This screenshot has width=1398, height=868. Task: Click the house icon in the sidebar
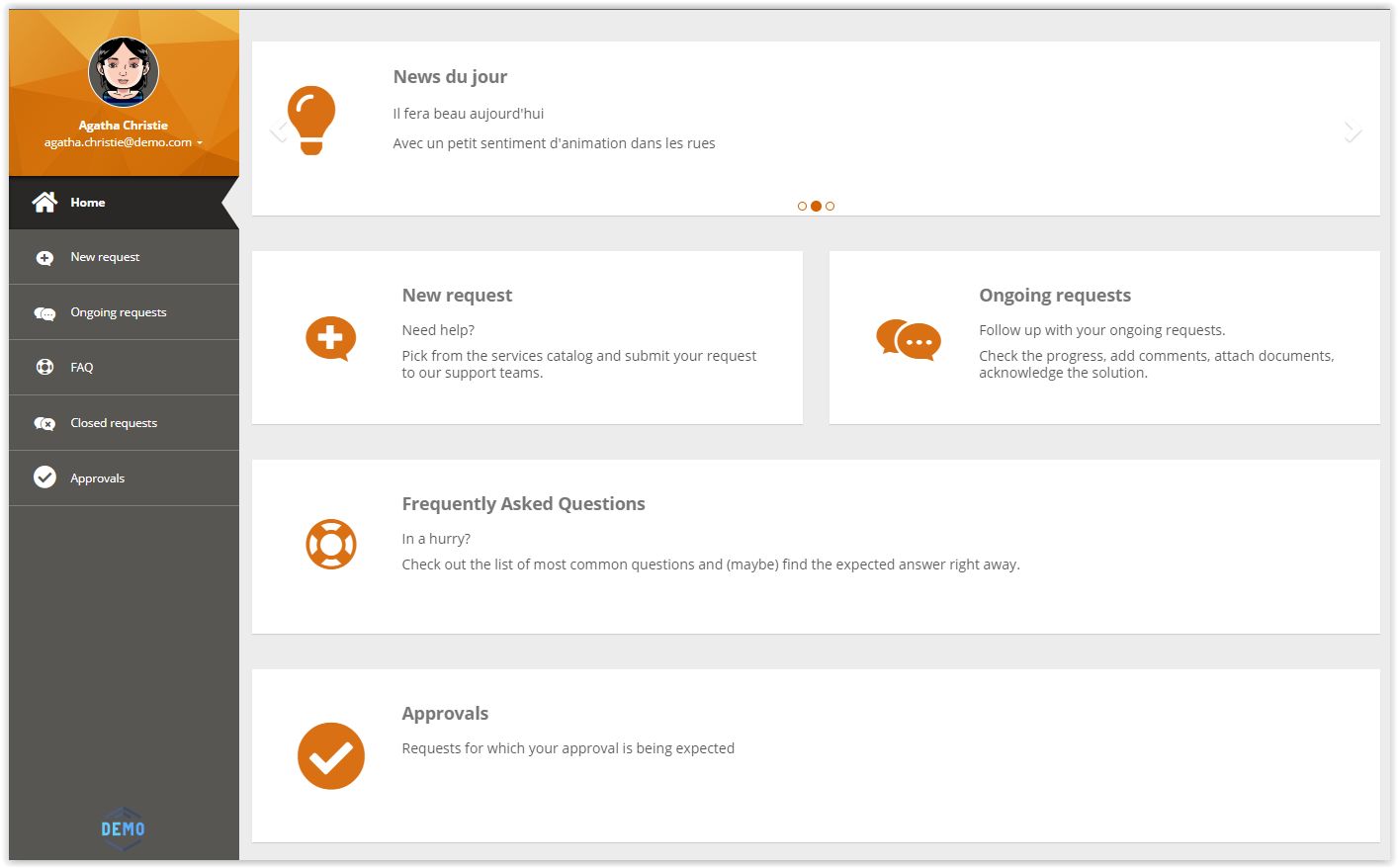pyautogui.click(x=44, y=203)
